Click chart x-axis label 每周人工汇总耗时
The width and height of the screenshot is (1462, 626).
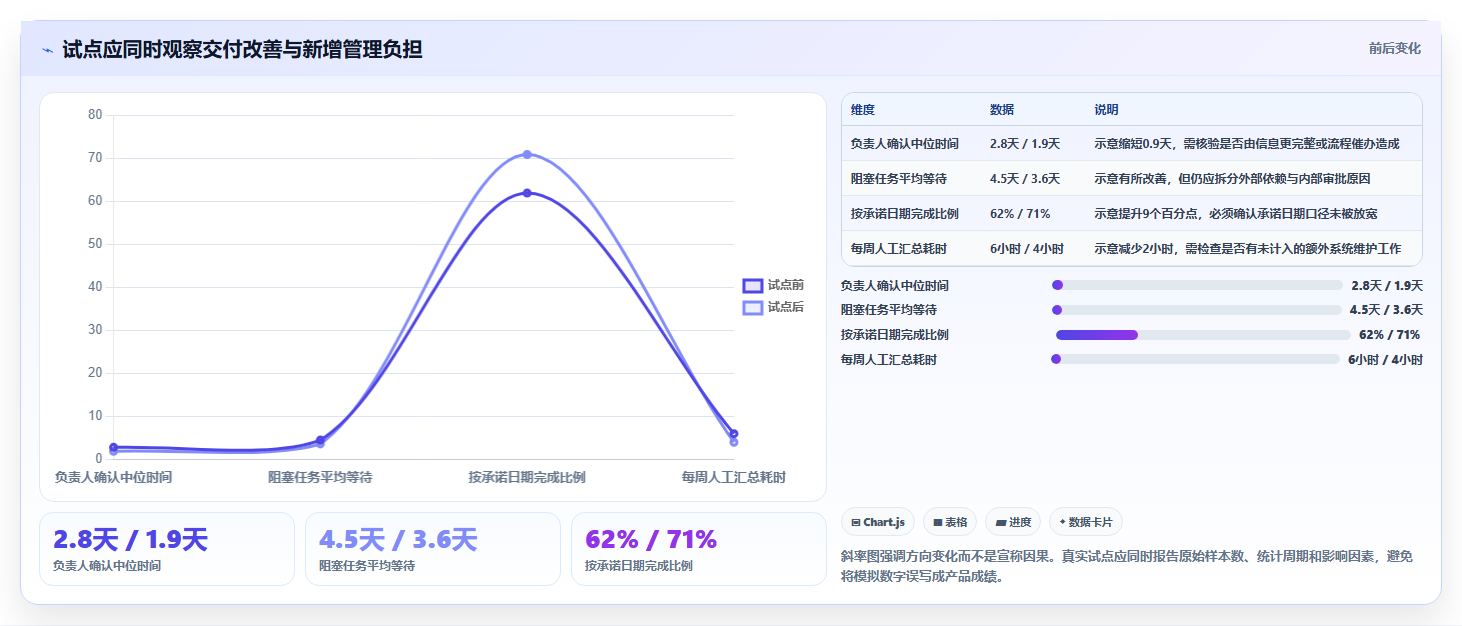tap(734, 478)
